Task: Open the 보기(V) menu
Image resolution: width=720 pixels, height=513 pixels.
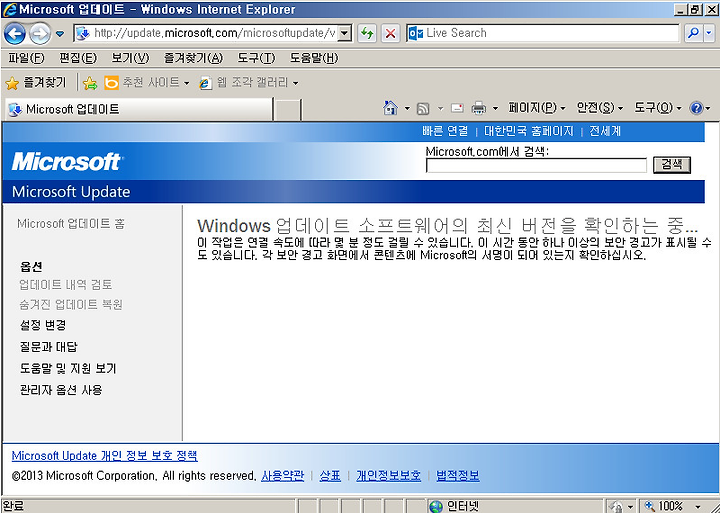Action: pos(130,58)
